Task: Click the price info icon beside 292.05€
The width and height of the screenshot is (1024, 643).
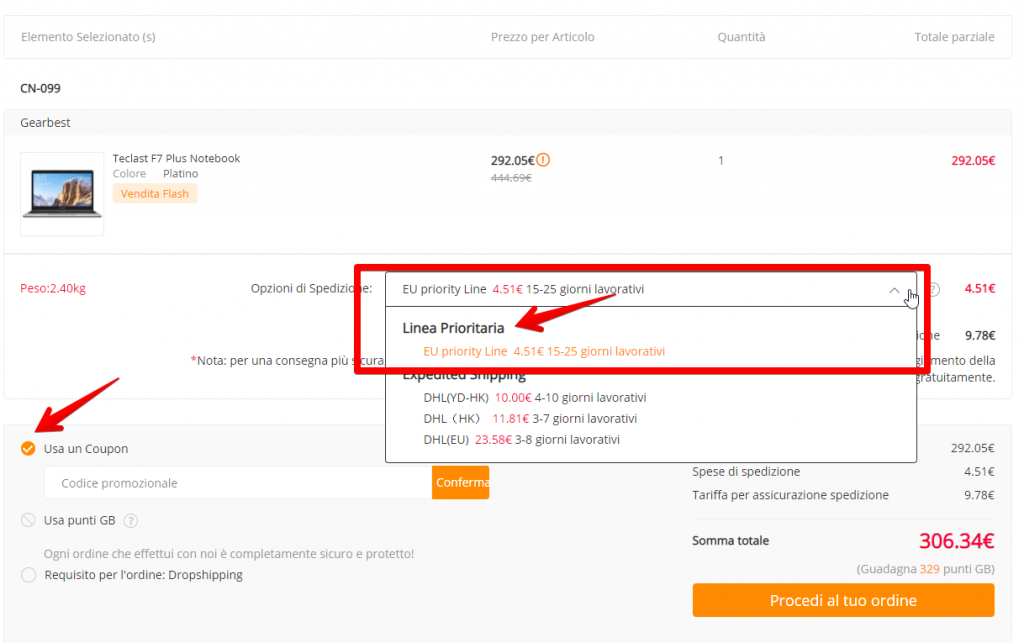Action: coord(543,160)
